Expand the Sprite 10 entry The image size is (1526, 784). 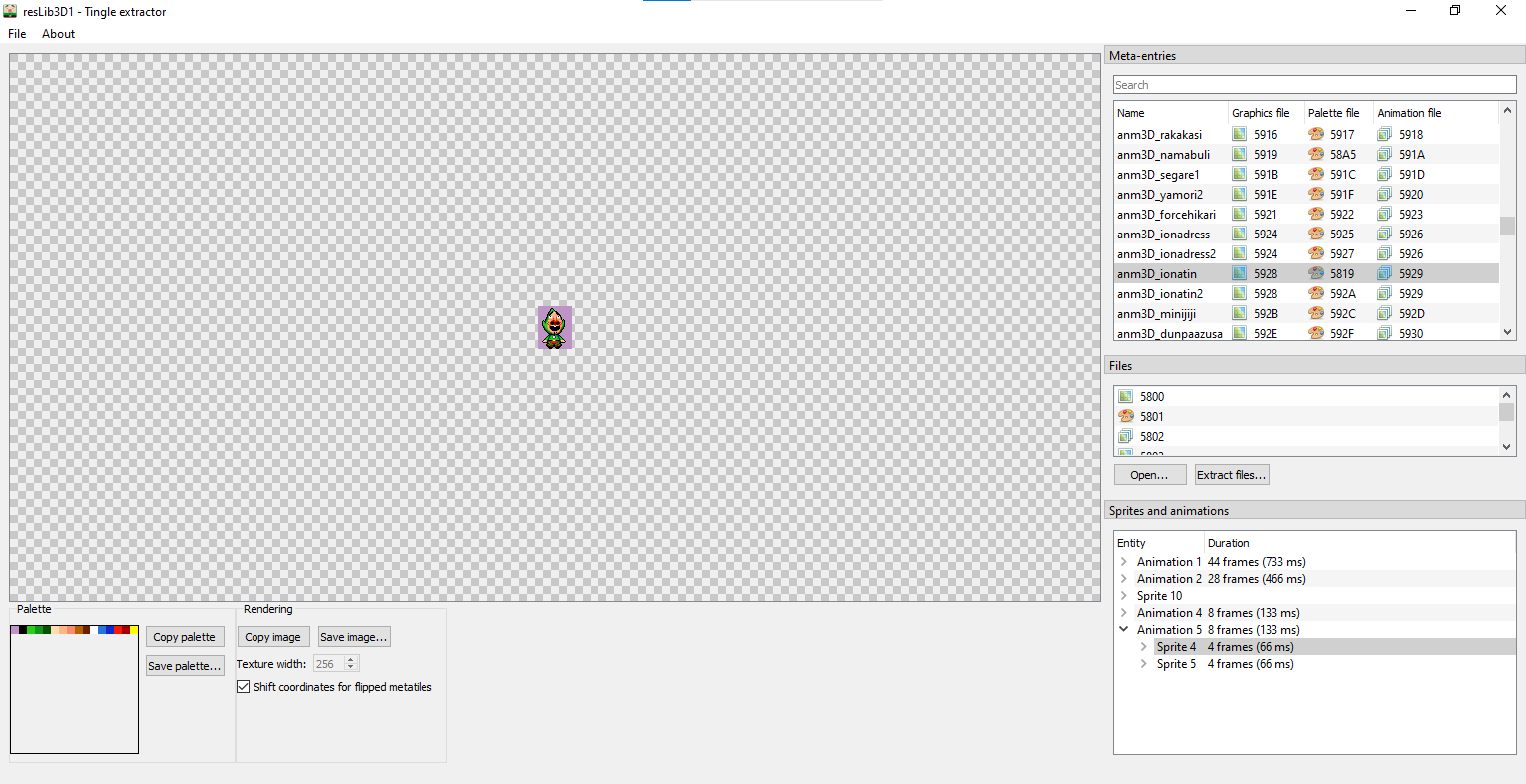(x=1124, y=596)
